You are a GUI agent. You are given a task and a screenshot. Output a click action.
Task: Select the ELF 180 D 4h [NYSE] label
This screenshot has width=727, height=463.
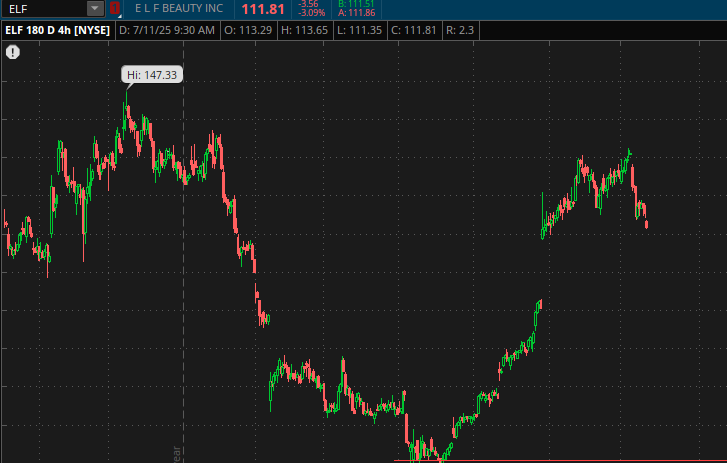click(x=57, y=30)
